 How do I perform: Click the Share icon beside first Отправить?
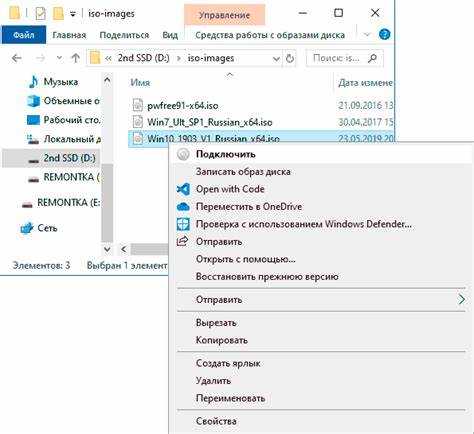pos(183,241)
